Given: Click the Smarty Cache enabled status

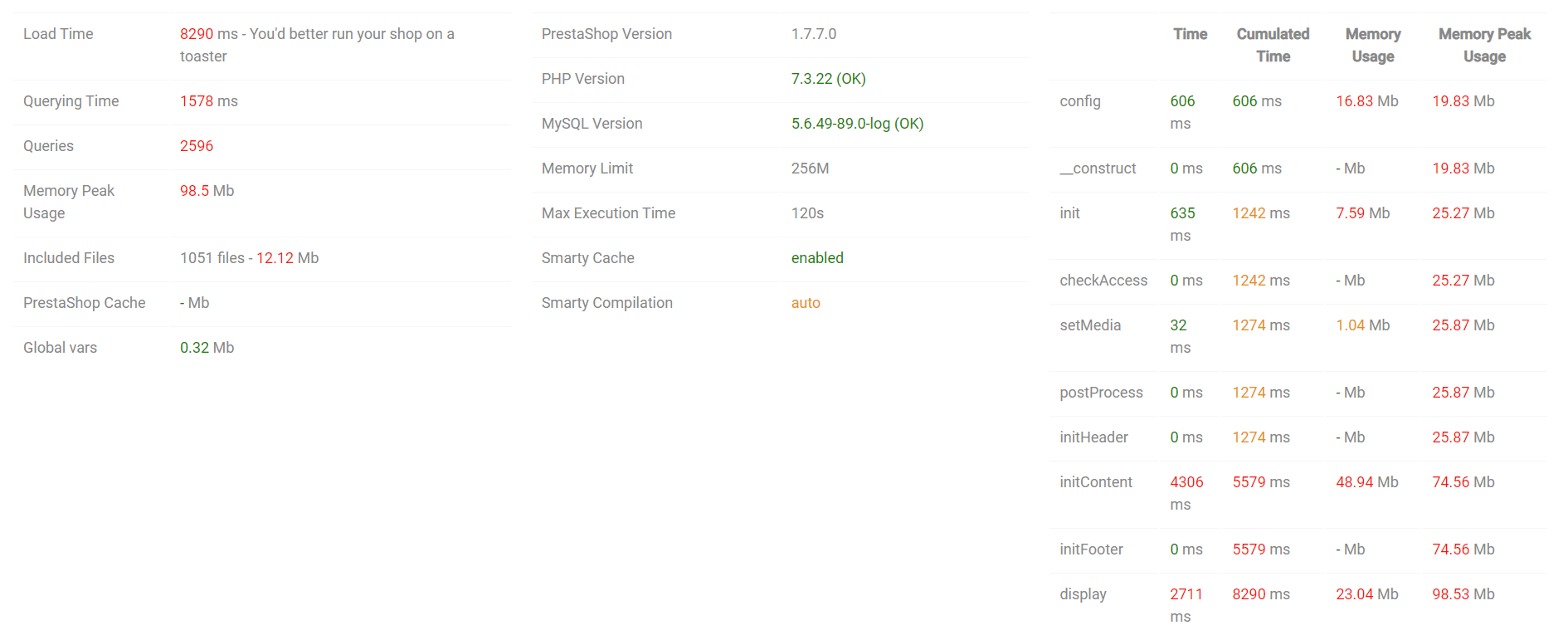Looking at the screenshot, I should (817, 258).
